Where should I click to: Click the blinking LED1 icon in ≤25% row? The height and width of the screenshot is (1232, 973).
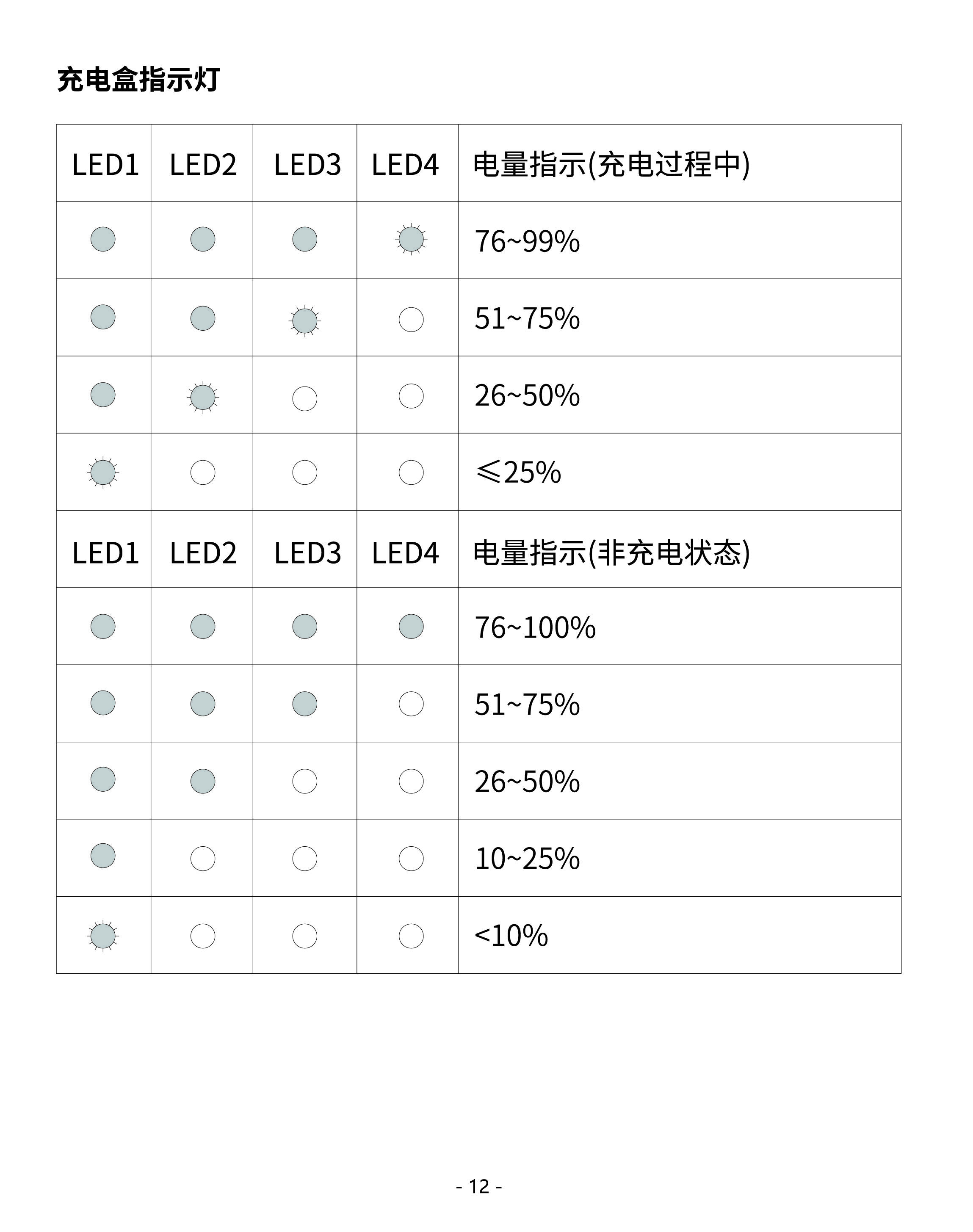tap(103, 473)
